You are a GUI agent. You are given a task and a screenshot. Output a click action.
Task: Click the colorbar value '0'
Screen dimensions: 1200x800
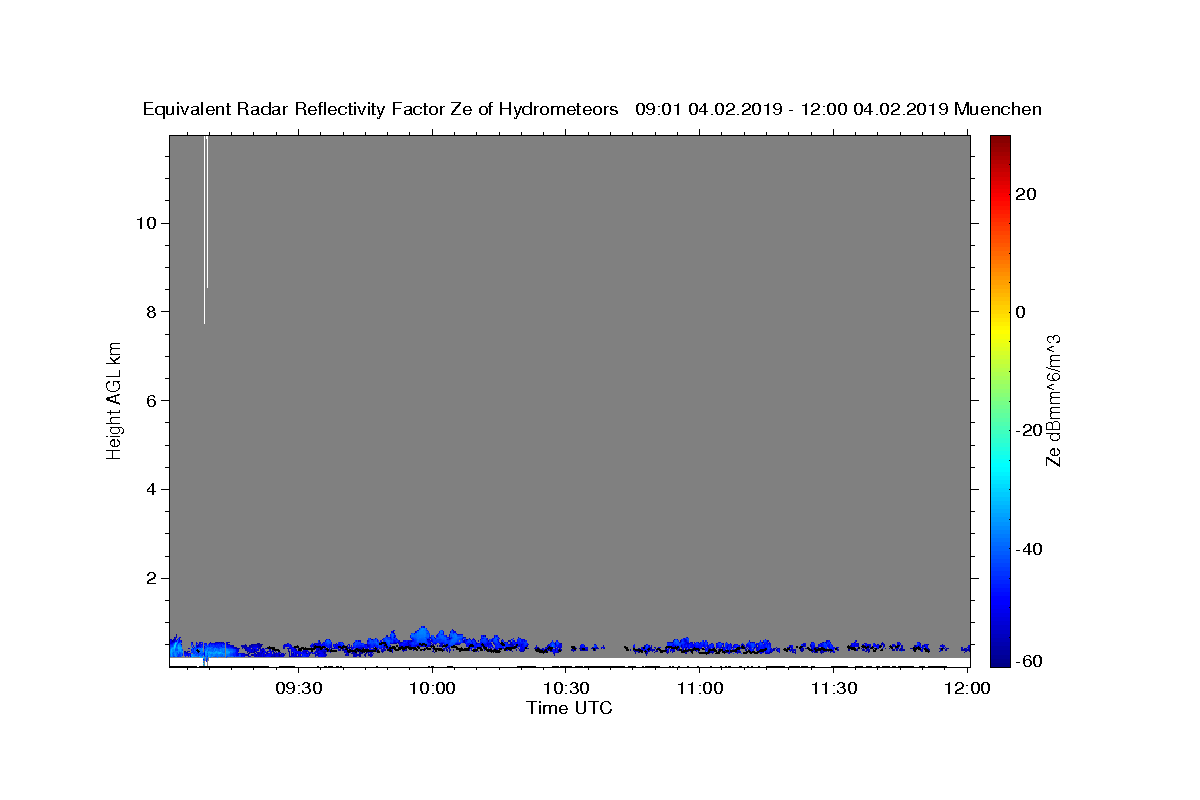point(1021,312)
